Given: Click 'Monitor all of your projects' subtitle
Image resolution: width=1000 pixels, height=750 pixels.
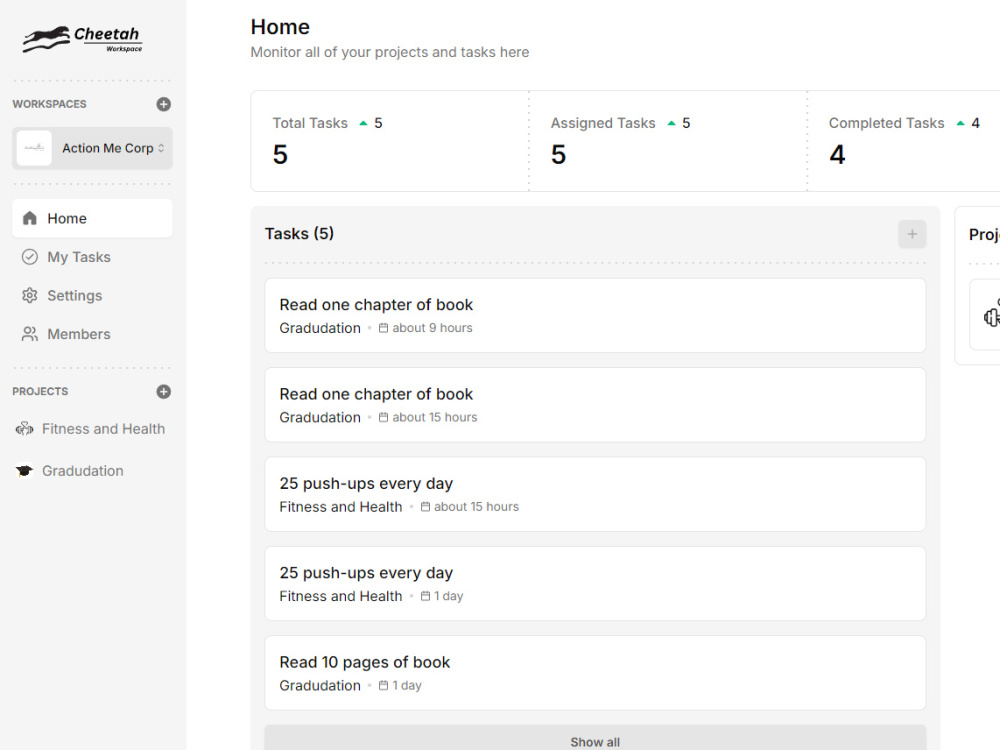Looking at the screenshot, I should click(x=390, y=52).
